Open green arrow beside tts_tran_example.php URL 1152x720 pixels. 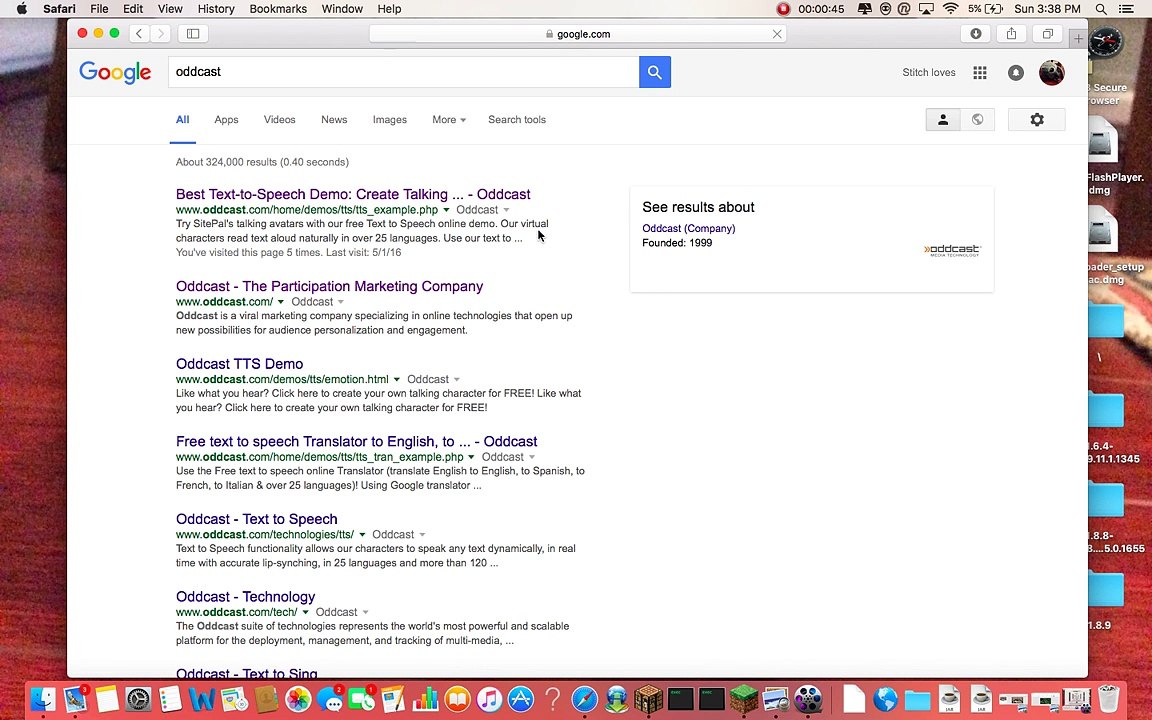point(471,457)
